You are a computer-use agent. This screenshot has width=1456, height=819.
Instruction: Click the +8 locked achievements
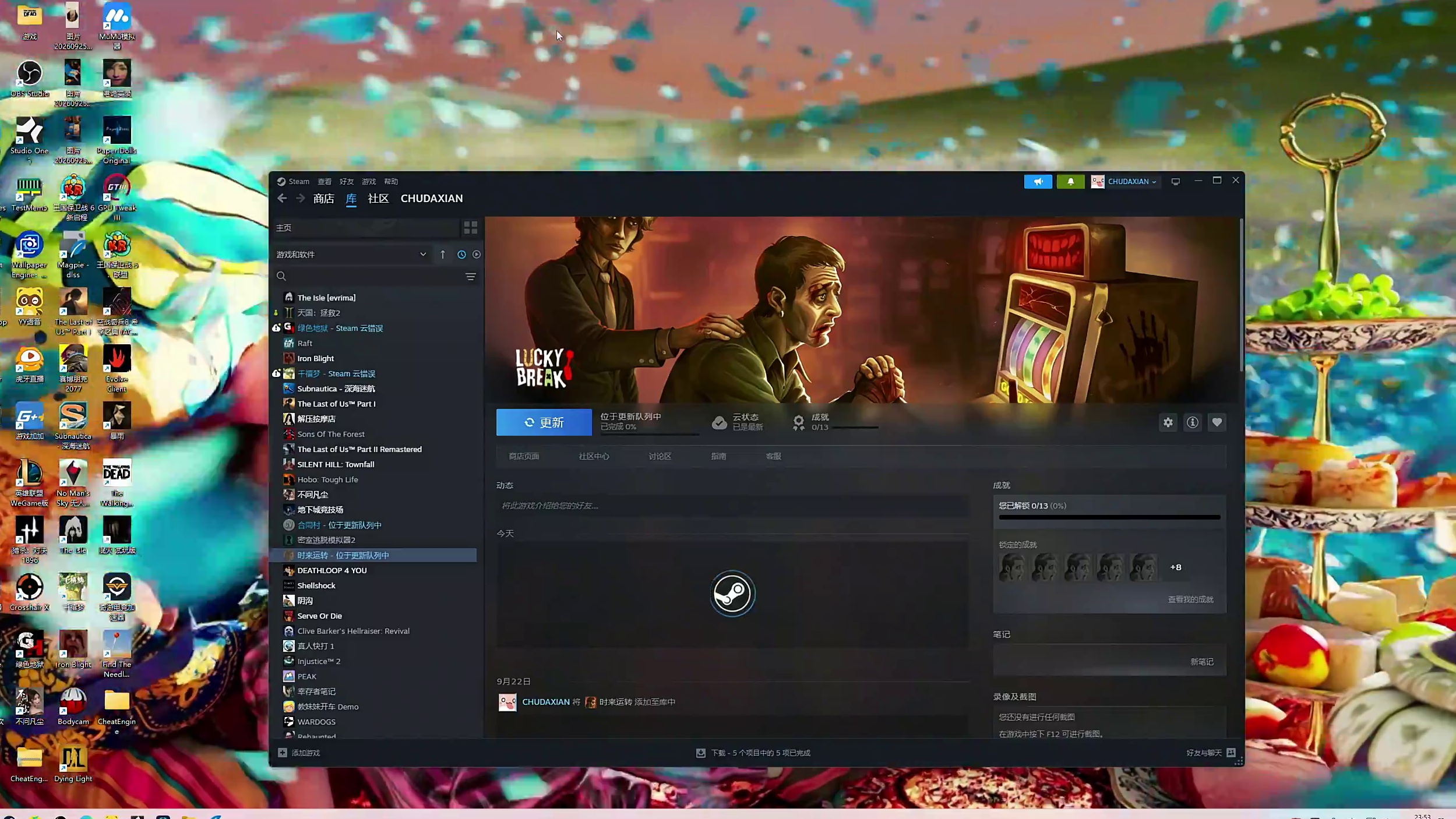tap(1176, 568)
